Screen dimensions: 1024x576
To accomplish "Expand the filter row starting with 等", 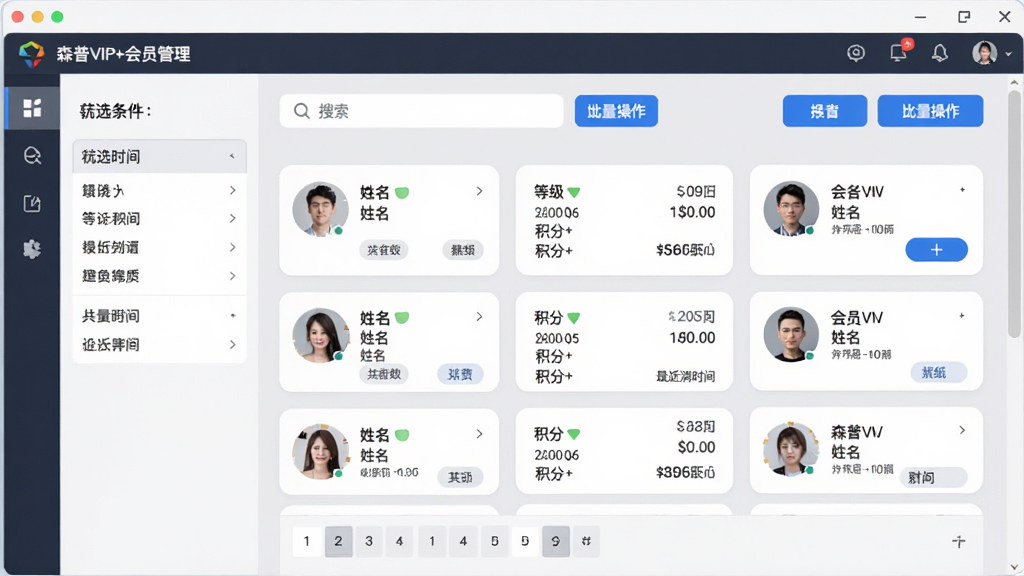I will point(159,219).
